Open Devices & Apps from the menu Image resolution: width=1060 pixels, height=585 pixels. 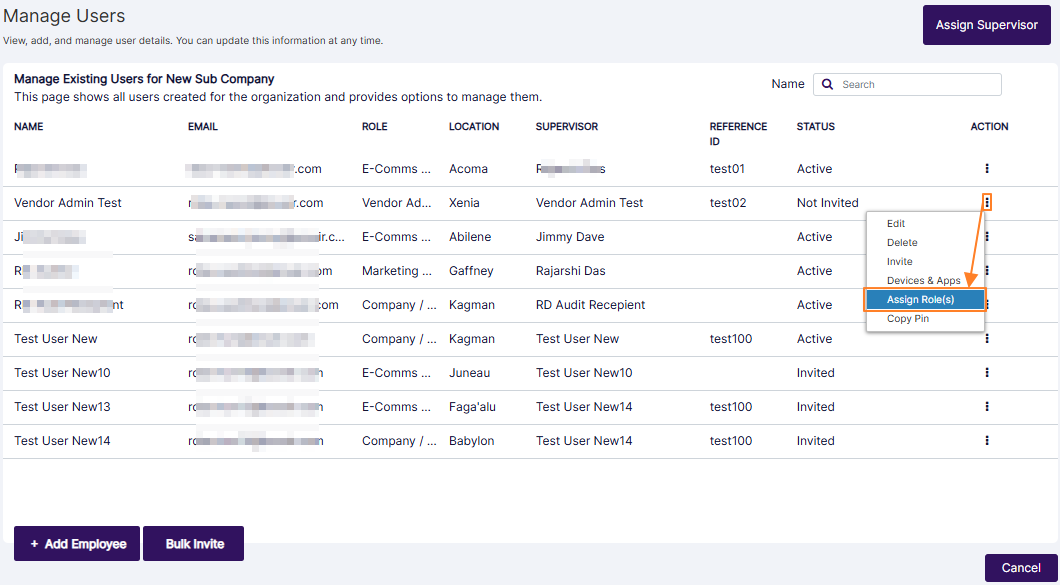coord(923,281)
